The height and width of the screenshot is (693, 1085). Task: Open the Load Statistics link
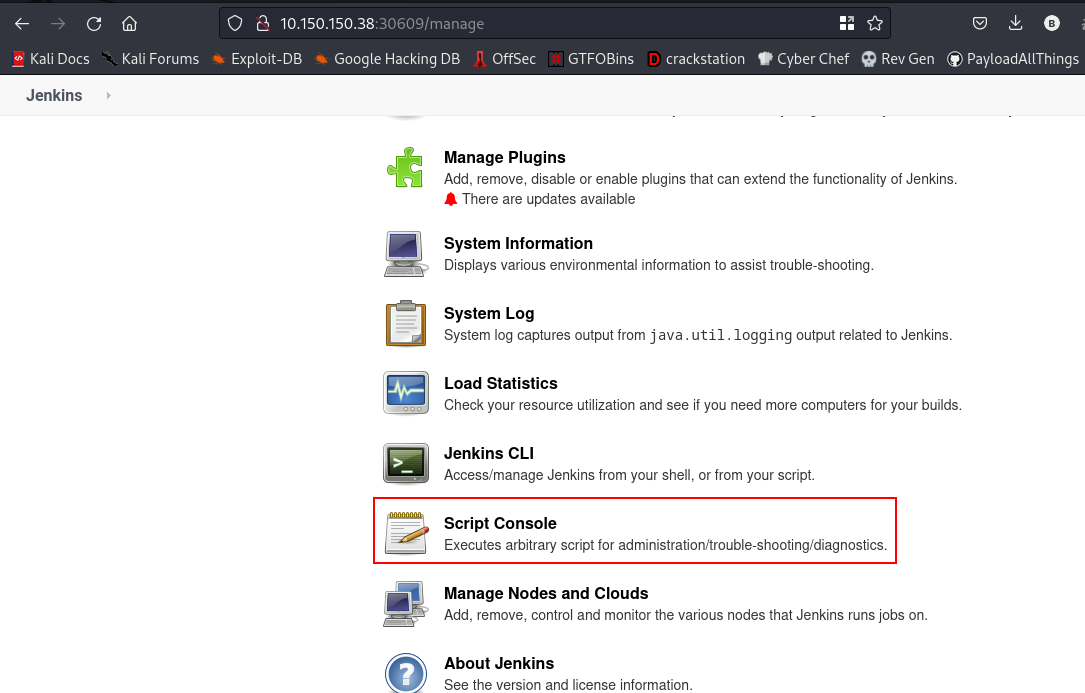pos(500,383)
